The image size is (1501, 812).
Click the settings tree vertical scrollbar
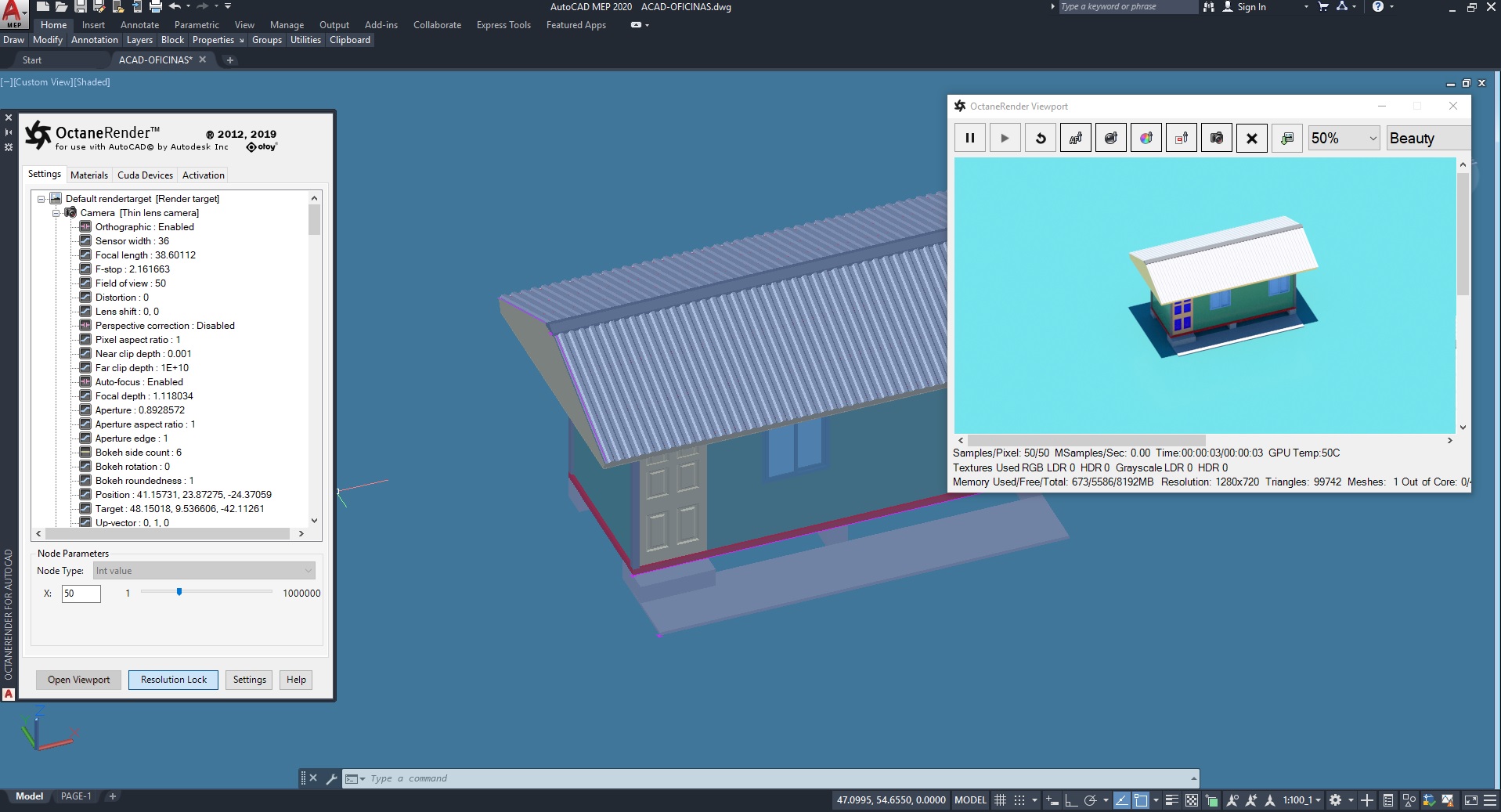314,220
